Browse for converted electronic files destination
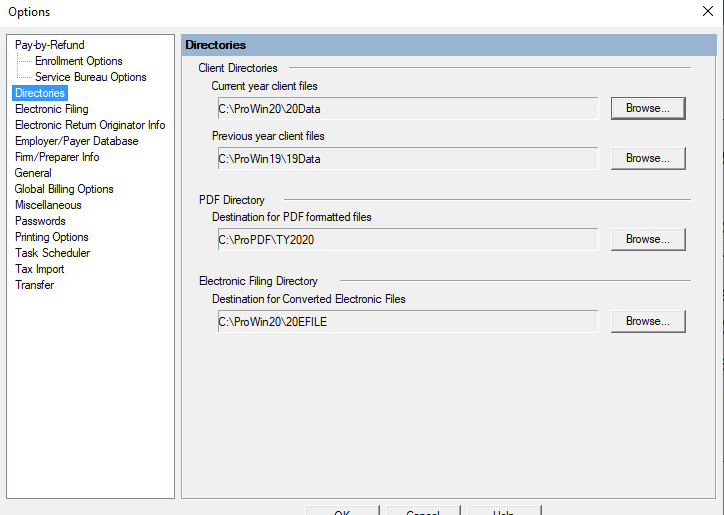Image resolution: width=724 pixels, height=515 pixels. pyautogui.click(x=648, y=321)
